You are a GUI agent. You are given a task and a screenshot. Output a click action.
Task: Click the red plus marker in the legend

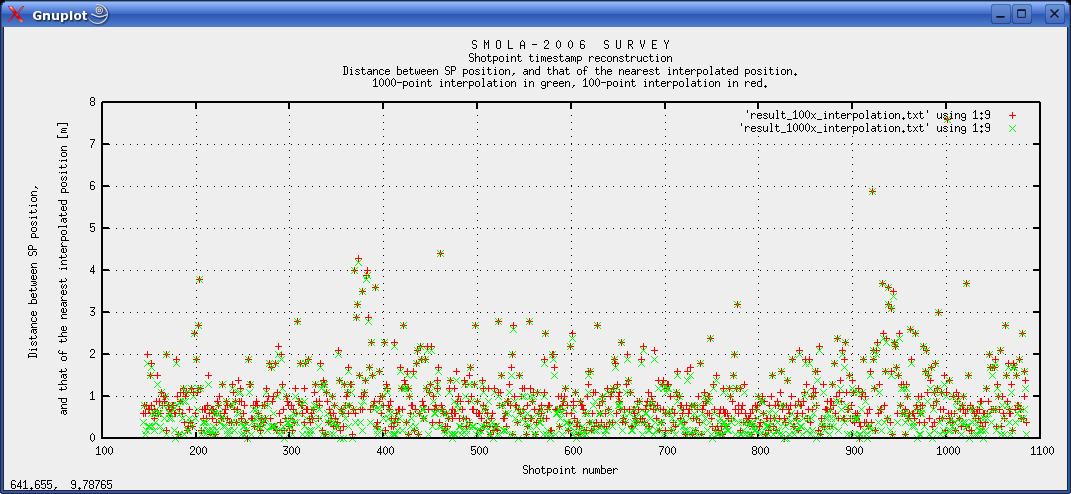coord(1012,115)
